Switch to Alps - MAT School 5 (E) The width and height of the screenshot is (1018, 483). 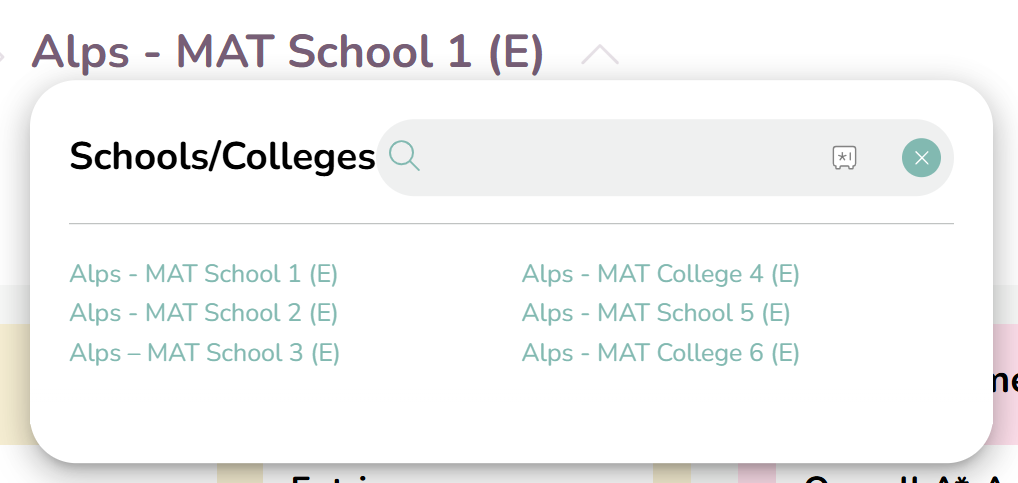pyautogui.click(x=656, y=313)
